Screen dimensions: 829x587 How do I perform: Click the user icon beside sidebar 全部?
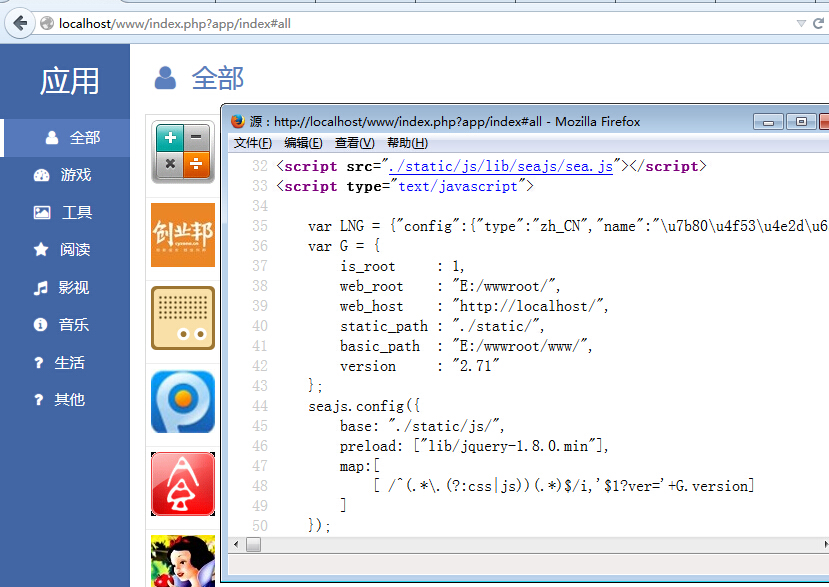tap(52, 137)
